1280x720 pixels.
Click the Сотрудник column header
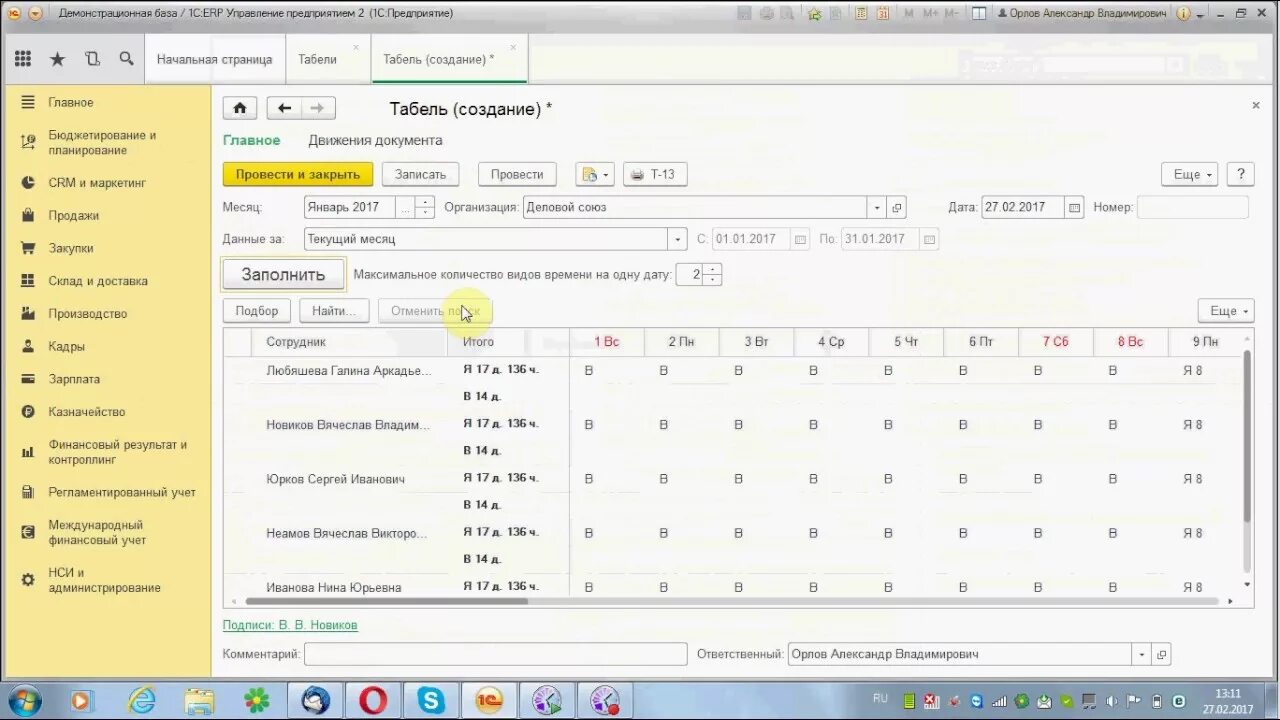[x=349, y=342]
